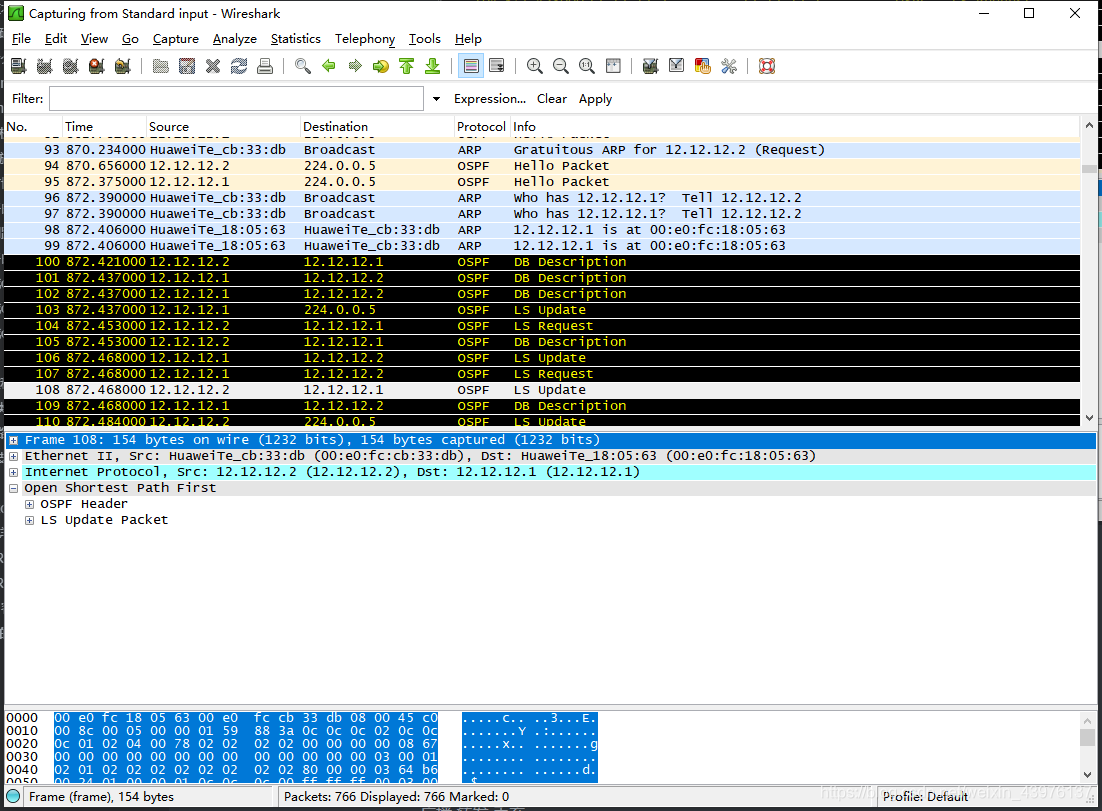Select packet 100 DB Description row

pyautogui.click(x=542, y=261)
